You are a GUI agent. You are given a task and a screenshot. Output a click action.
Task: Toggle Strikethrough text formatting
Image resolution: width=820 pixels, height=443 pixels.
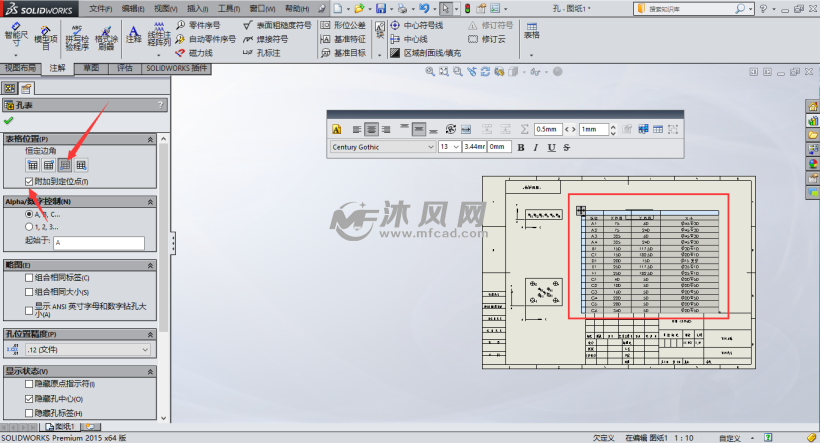[x=566, y=147]
